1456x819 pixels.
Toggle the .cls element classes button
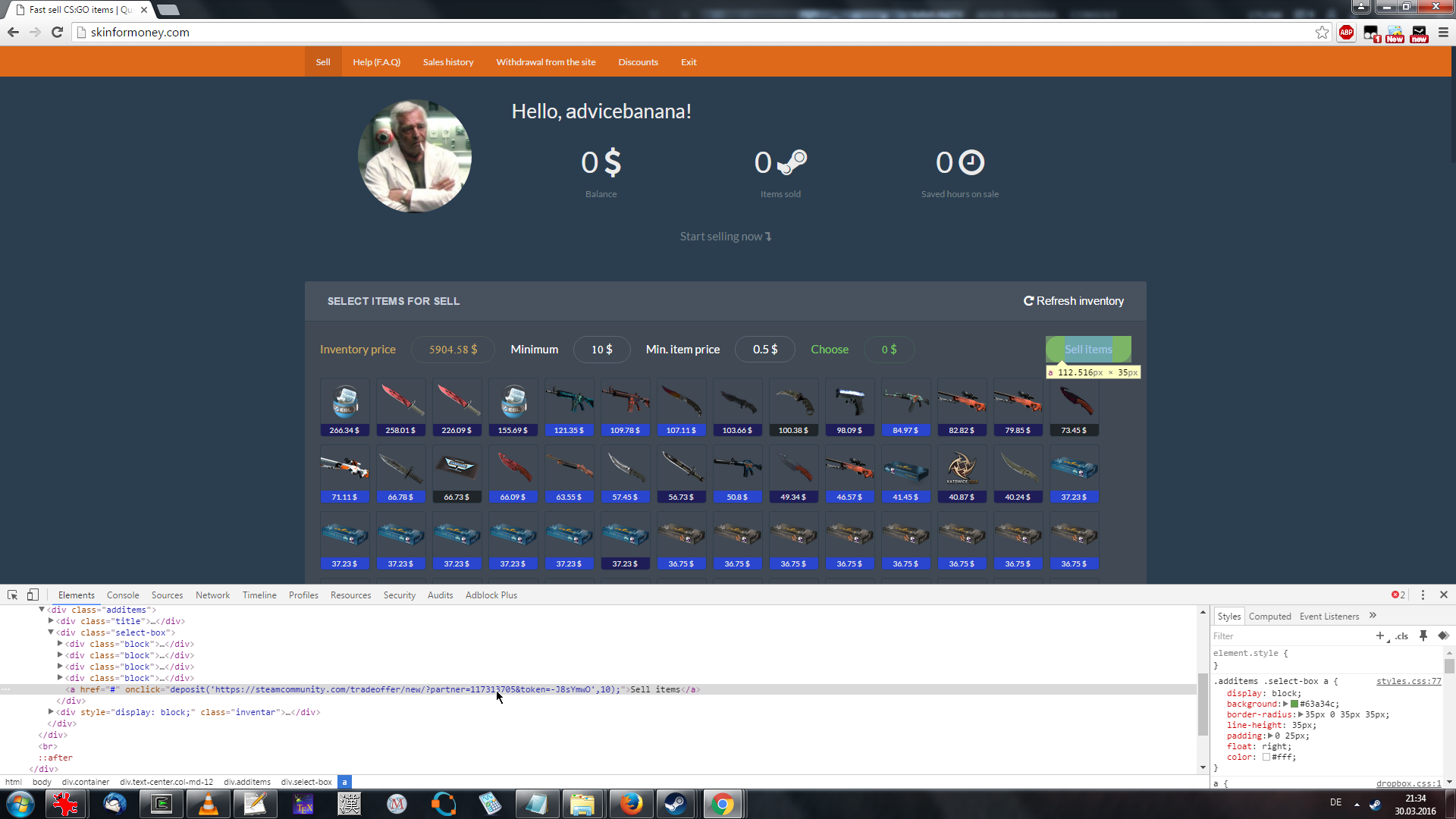[x=1401, y=636]
